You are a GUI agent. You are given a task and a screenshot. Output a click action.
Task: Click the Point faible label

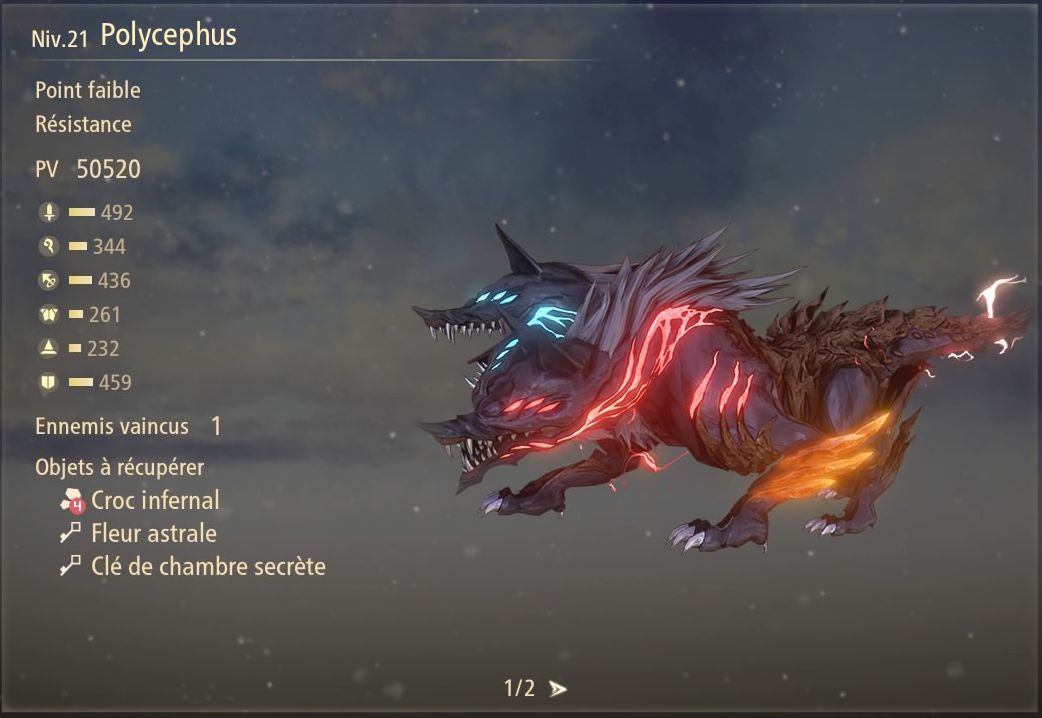(88, 90)
